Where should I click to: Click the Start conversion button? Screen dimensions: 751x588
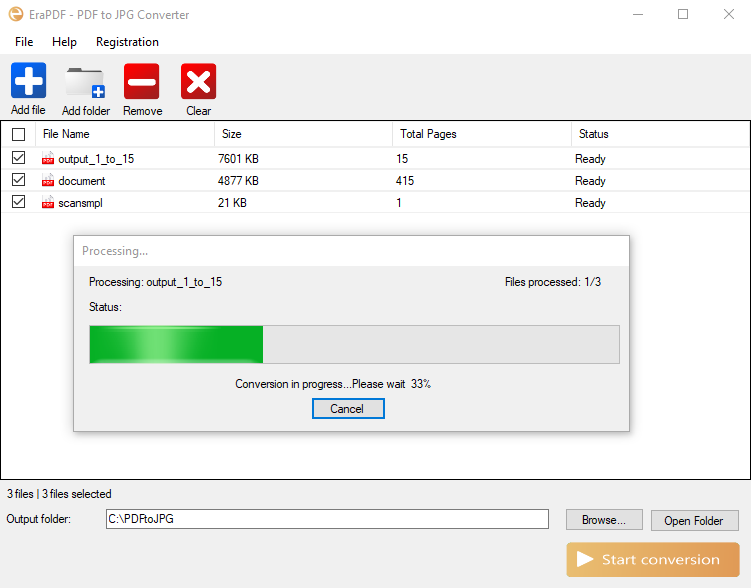click(x=653, y=559)
